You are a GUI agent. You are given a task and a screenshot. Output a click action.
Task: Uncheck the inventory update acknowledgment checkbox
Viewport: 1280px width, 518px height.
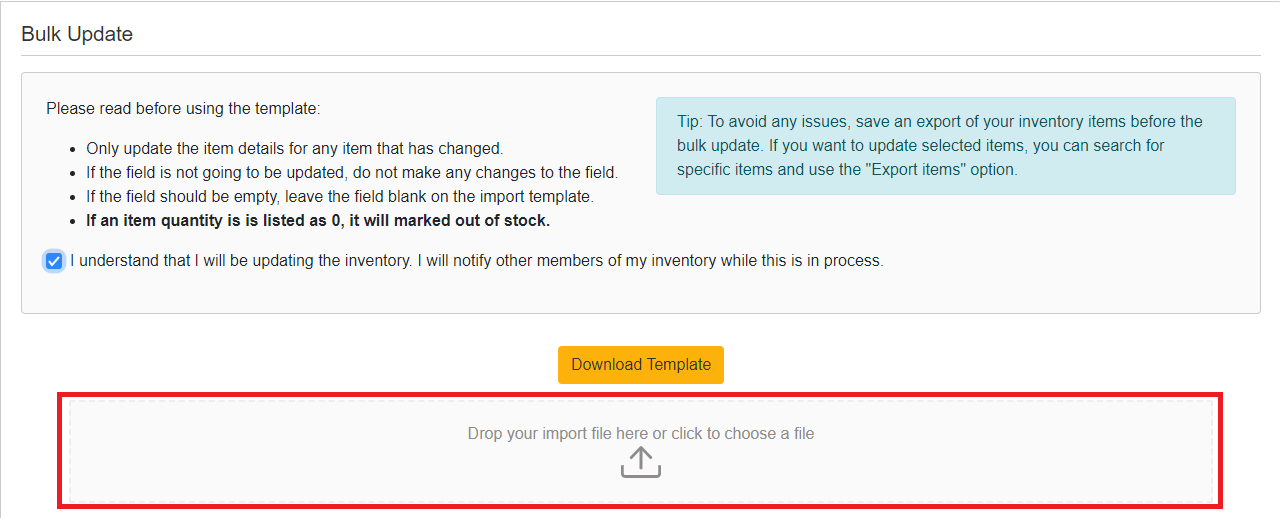click(x=54, y=261)
